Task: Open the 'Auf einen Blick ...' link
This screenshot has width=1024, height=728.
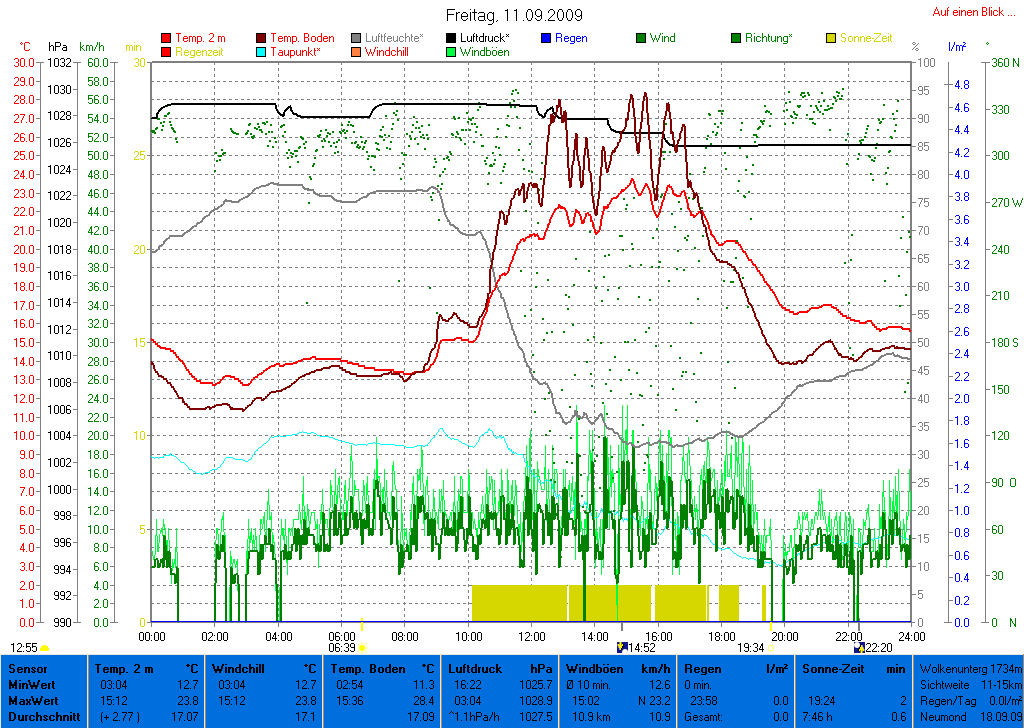Action: [x=974, y=12]
